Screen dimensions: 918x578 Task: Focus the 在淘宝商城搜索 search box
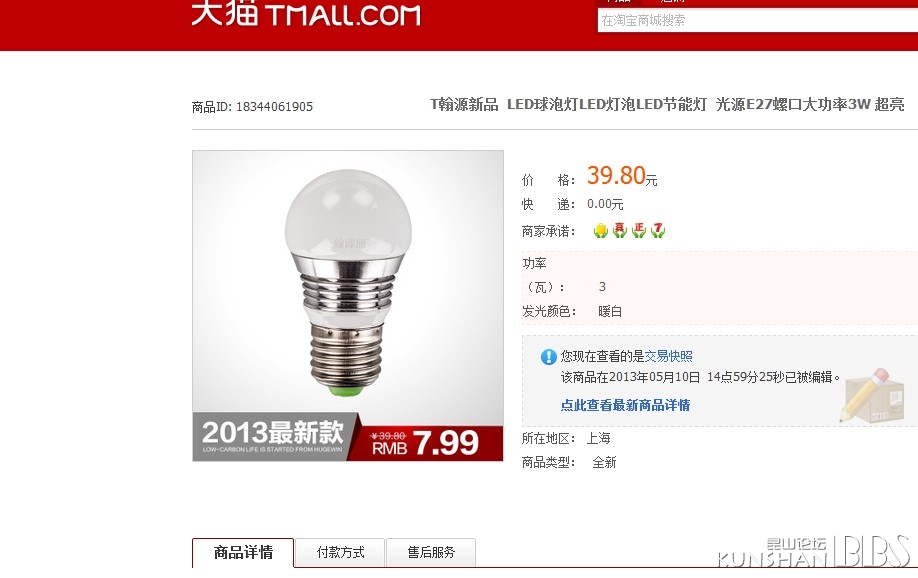click(x=758, y=20)
